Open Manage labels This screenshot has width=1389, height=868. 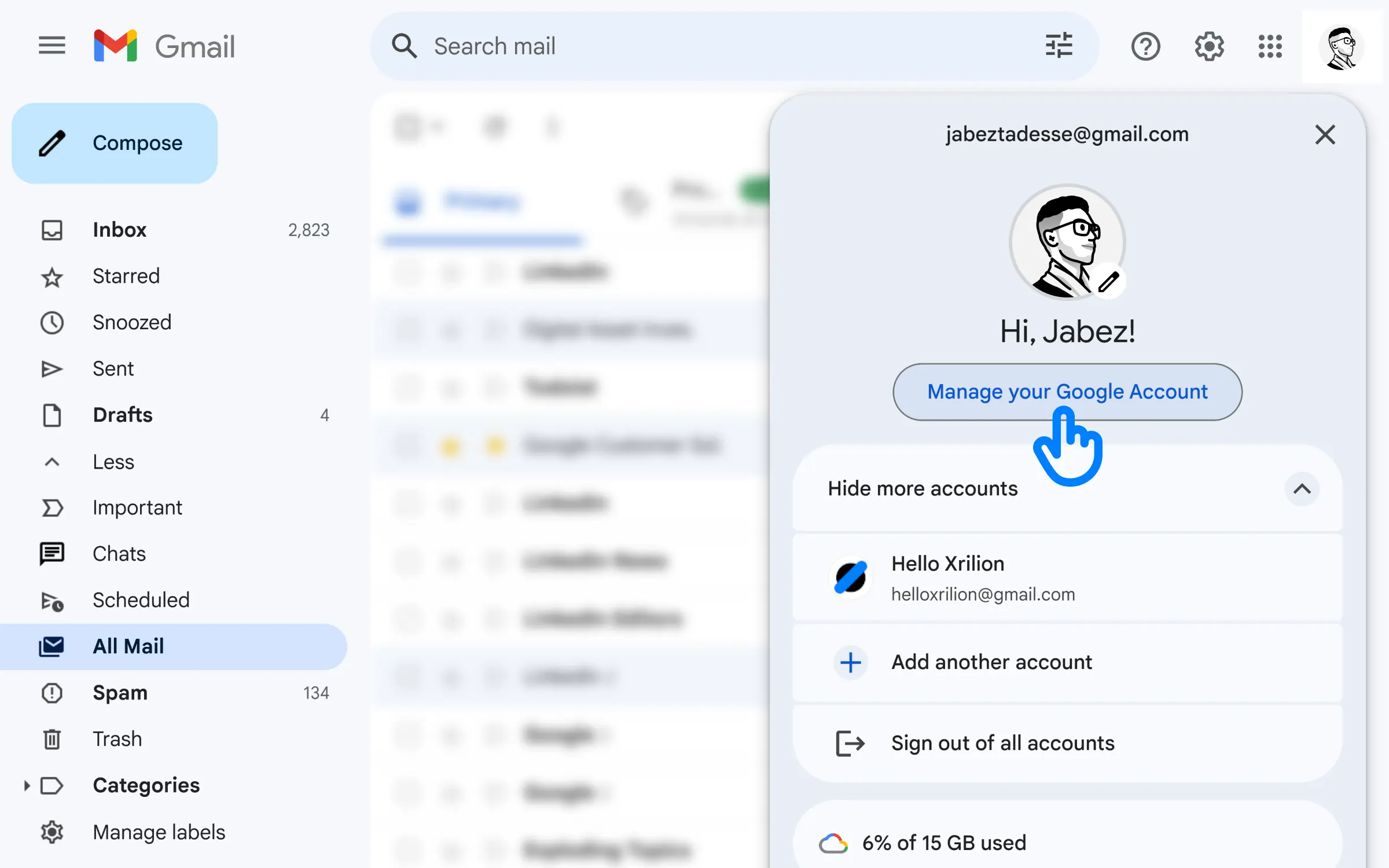174,832
